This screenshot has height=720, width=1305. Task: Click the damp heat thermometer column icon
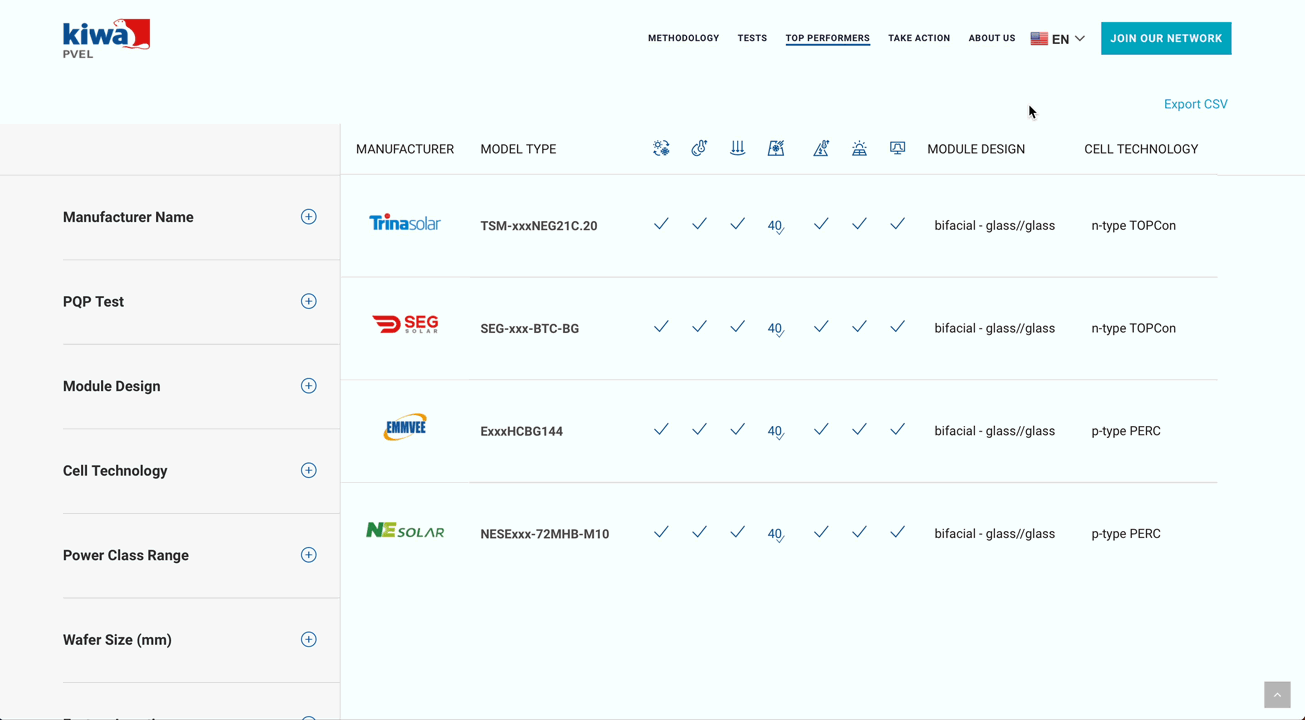[699, 148]
